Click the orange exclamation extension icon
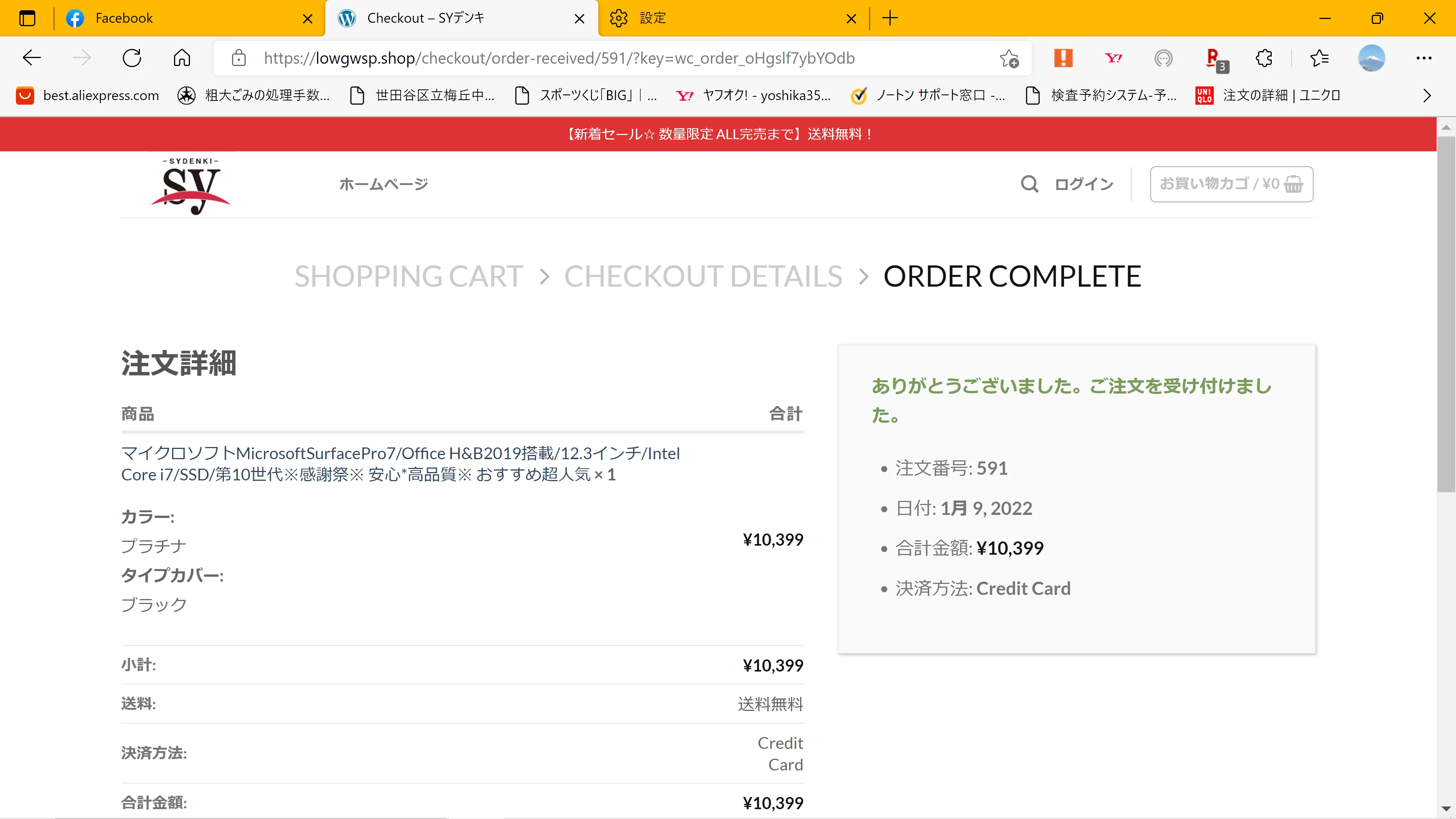This screenshot has width=1456, height=819. [1063, 58]
